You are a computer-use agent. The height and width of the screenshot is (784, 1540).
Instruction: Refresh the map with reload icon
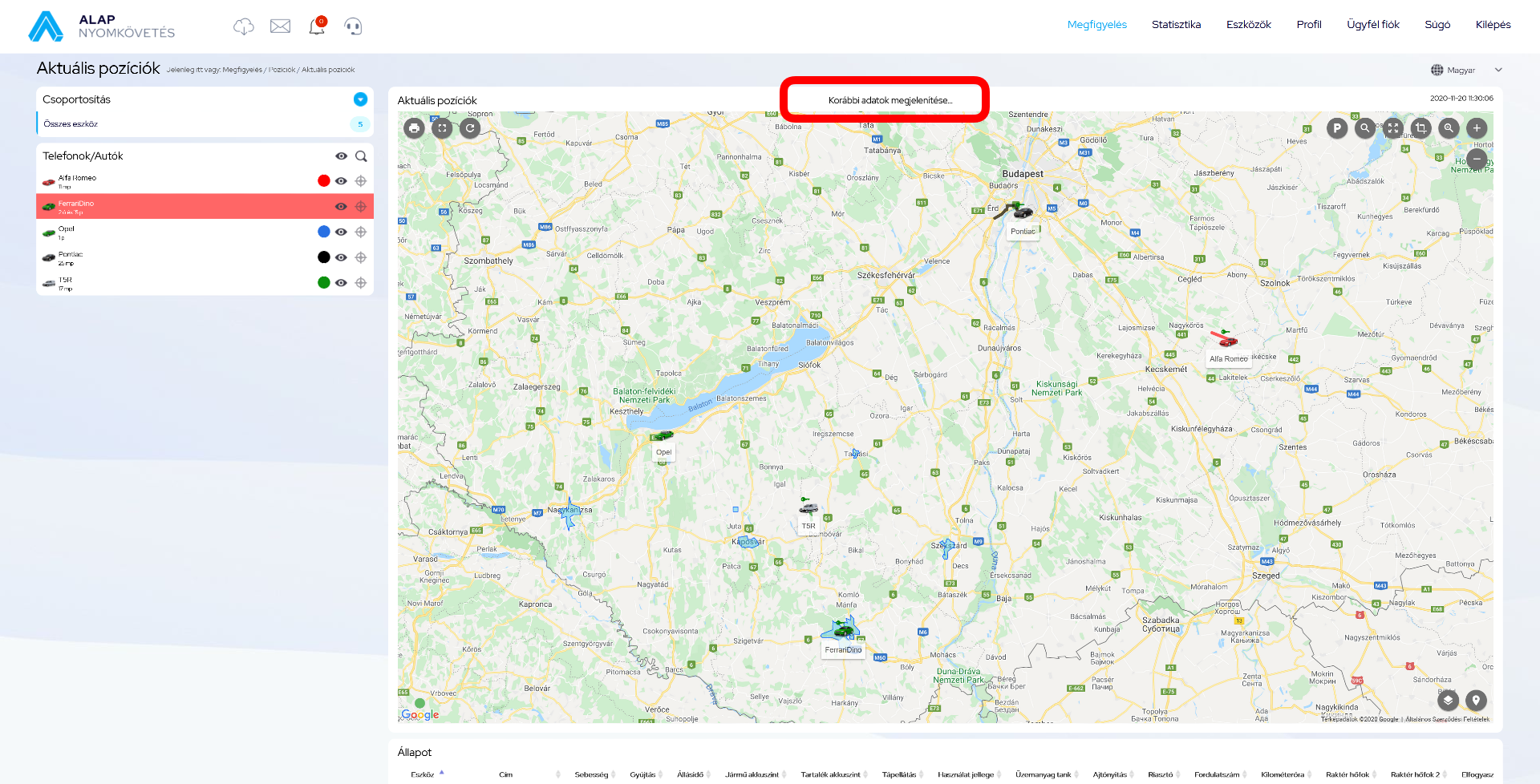click(x=470, y=128)
